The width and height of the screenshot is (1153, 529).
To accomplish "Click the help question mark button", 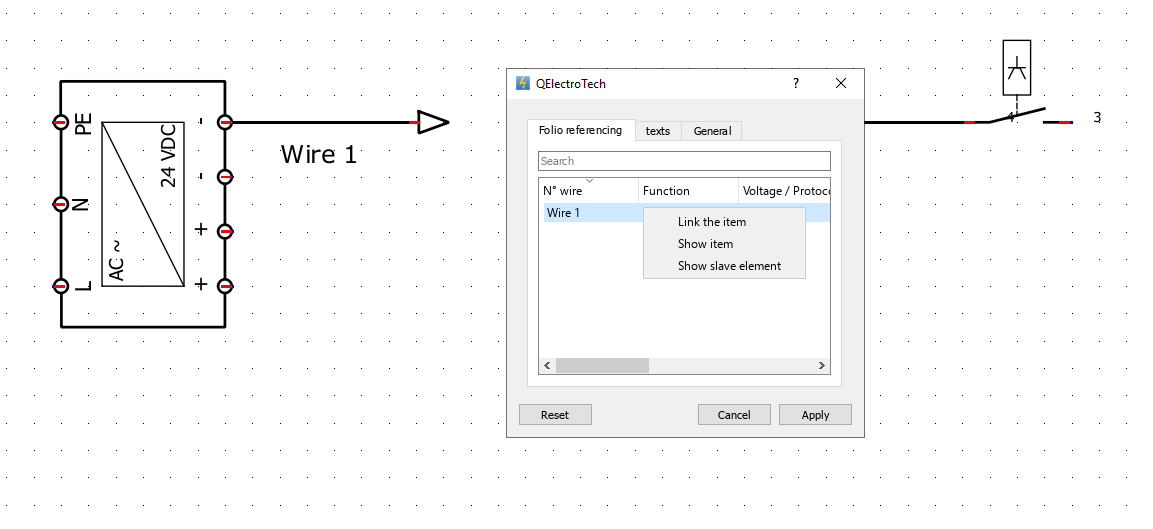I will point(796,83).
